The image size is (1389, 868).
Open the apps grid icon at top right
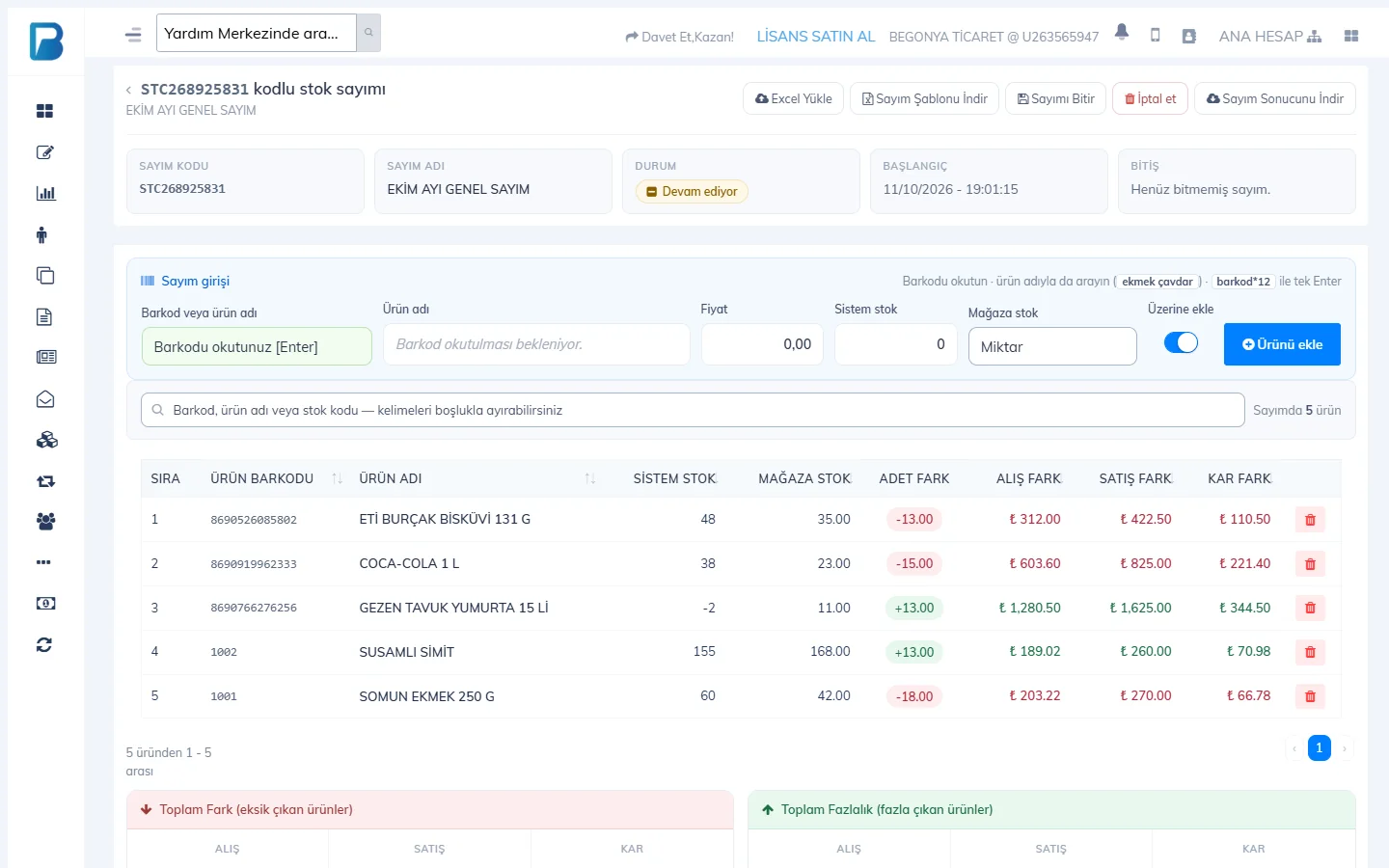tap(1351, 36)
